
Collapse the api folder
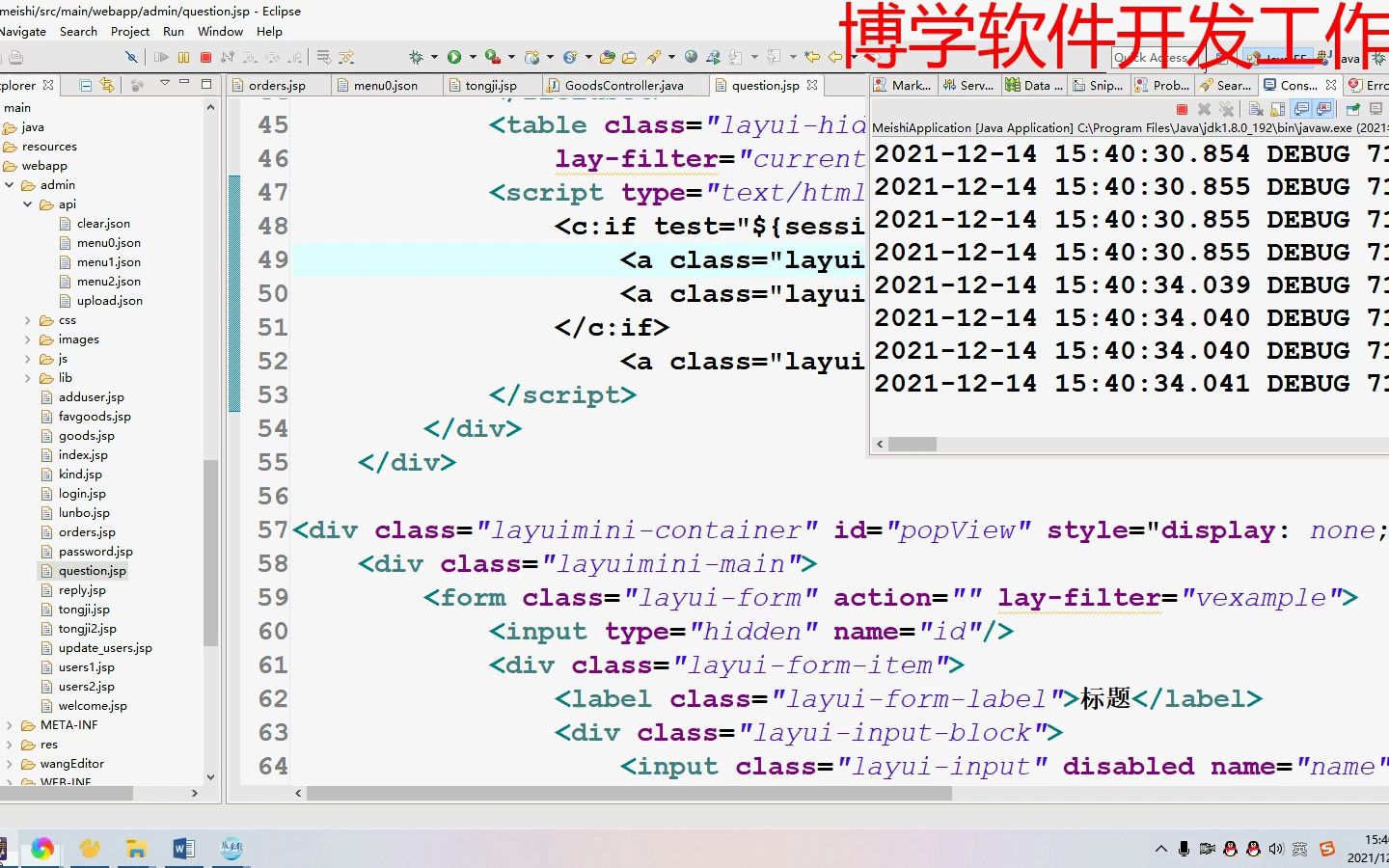point(27,204)
